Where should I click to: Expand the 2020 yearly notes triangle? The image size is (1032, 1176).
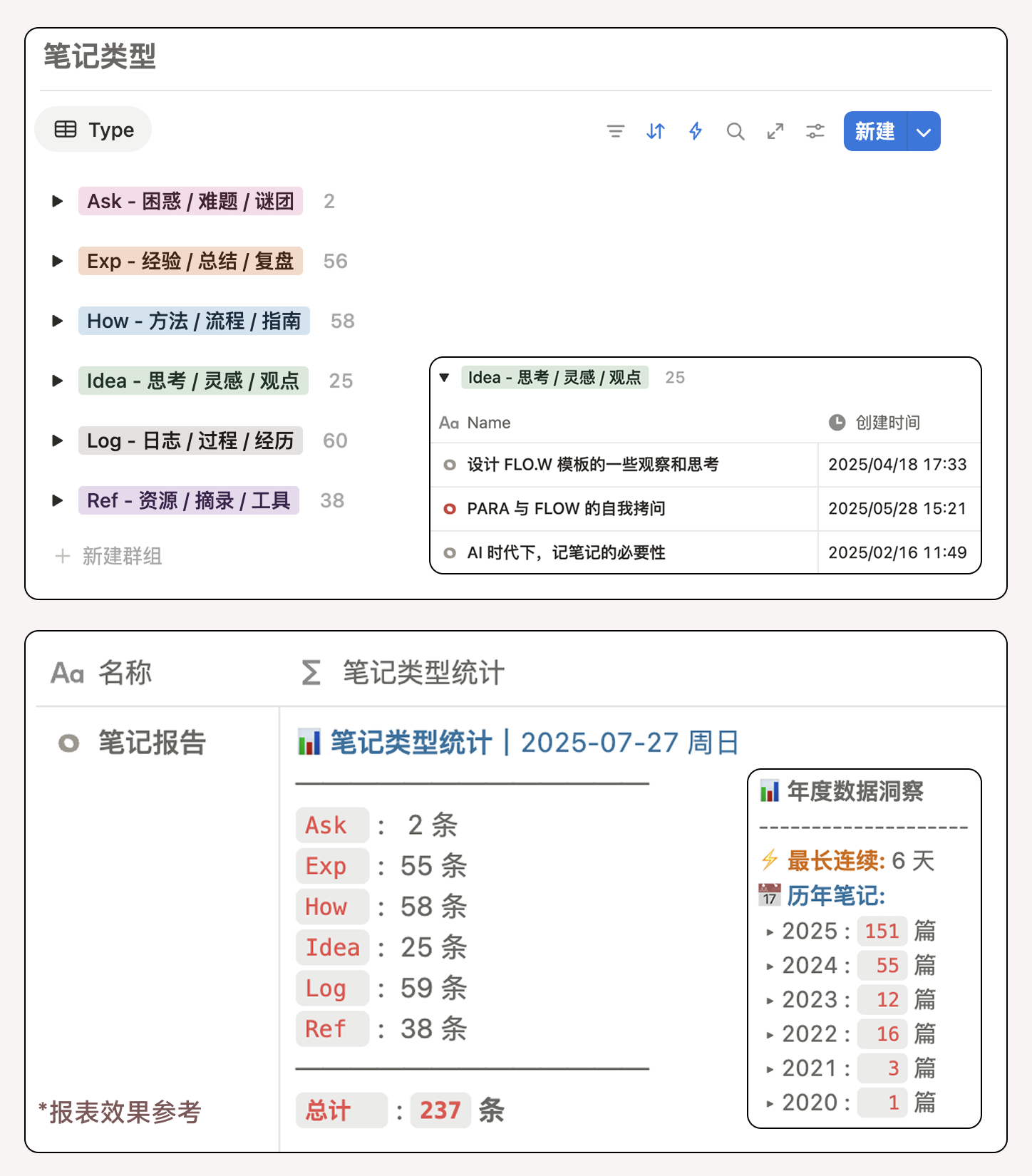pos(770,1103)
